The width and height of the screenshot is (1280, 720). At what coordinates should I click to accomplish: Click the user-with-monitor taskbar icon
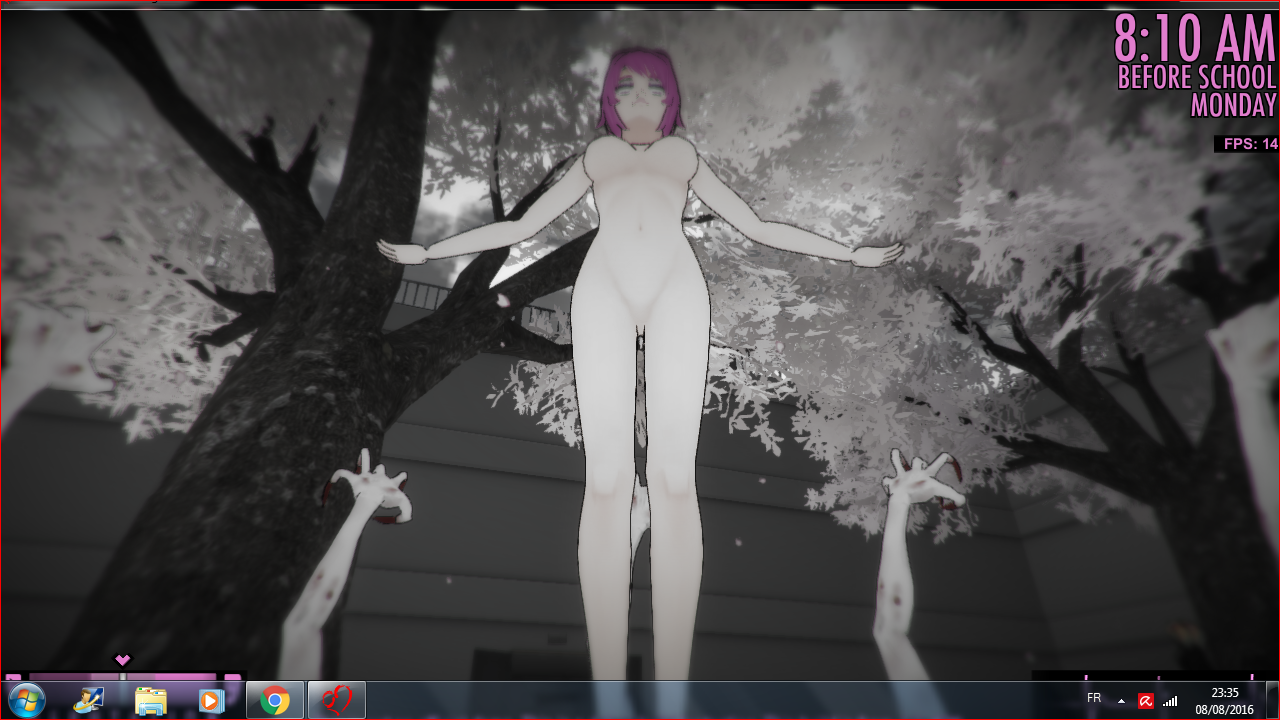pos(89,700)
